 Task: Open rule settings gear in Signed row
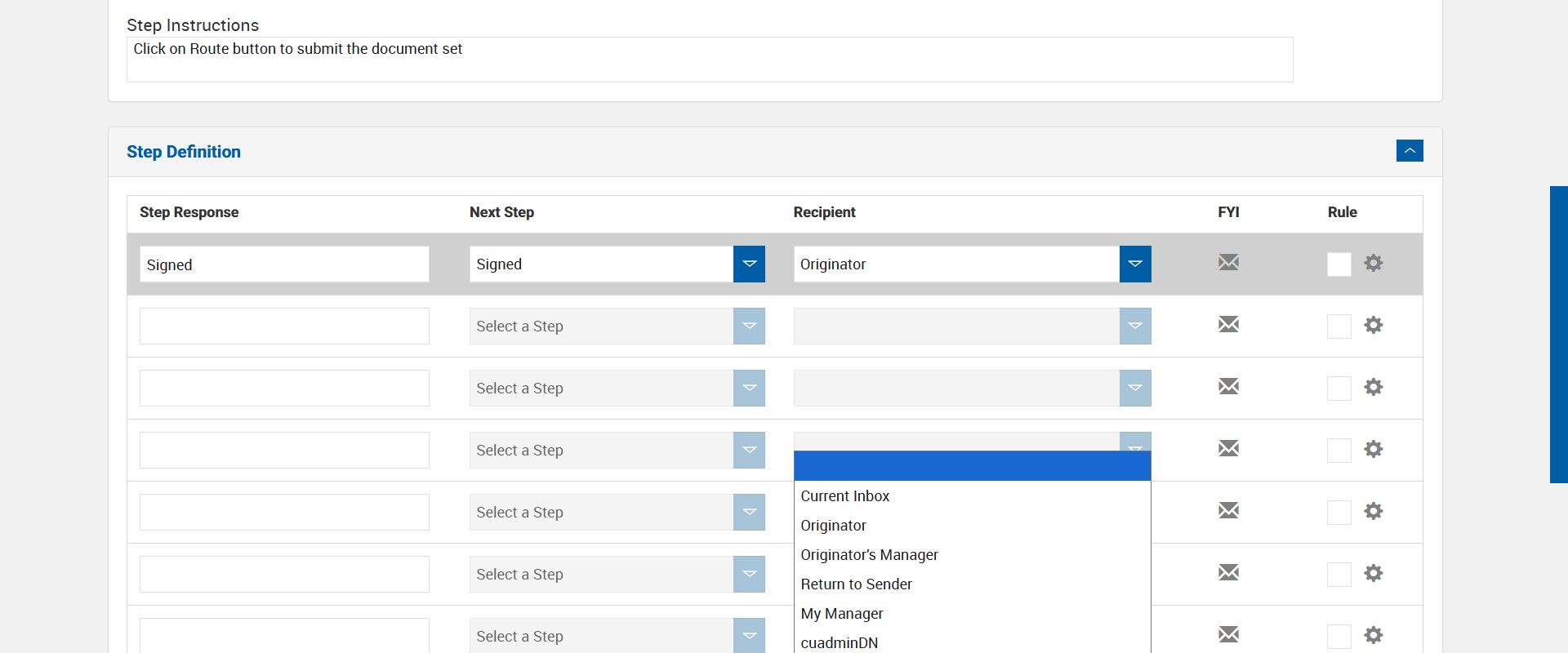pos(1374,263)
